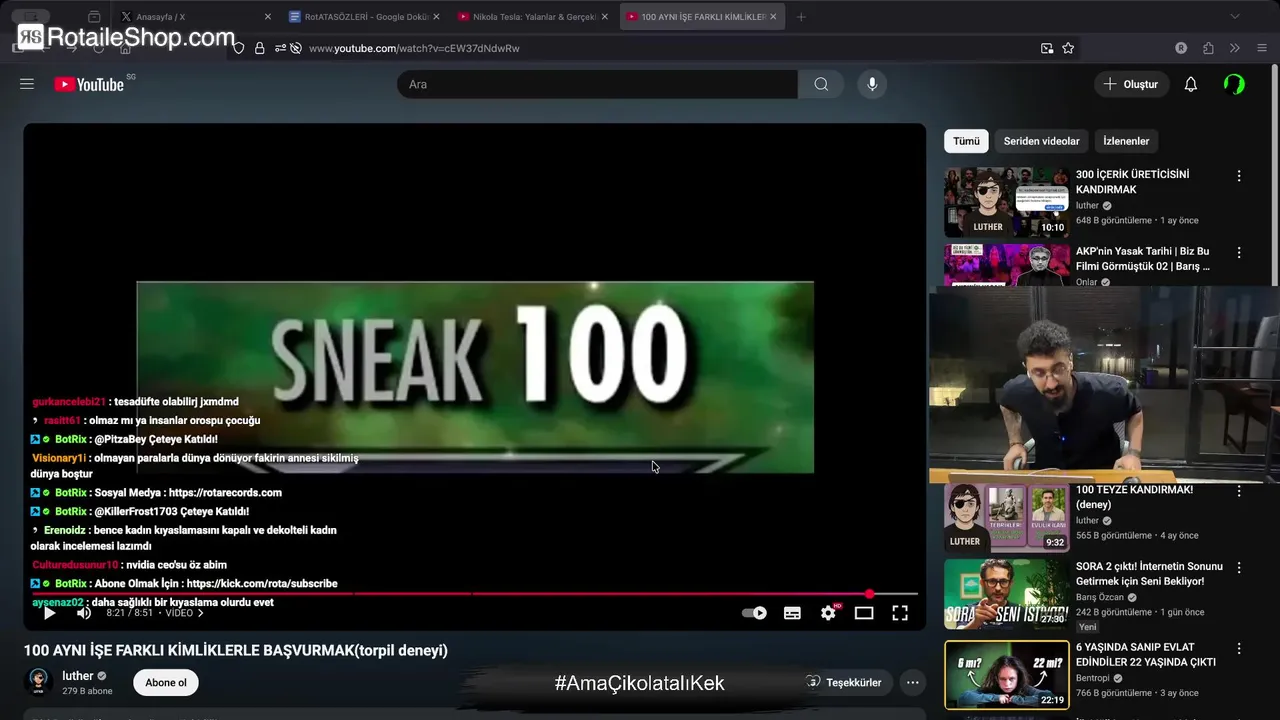Viewport: 1280px width, 720px height.
Task: Select the Tümü filter chip
Action: tap(966, 141)
